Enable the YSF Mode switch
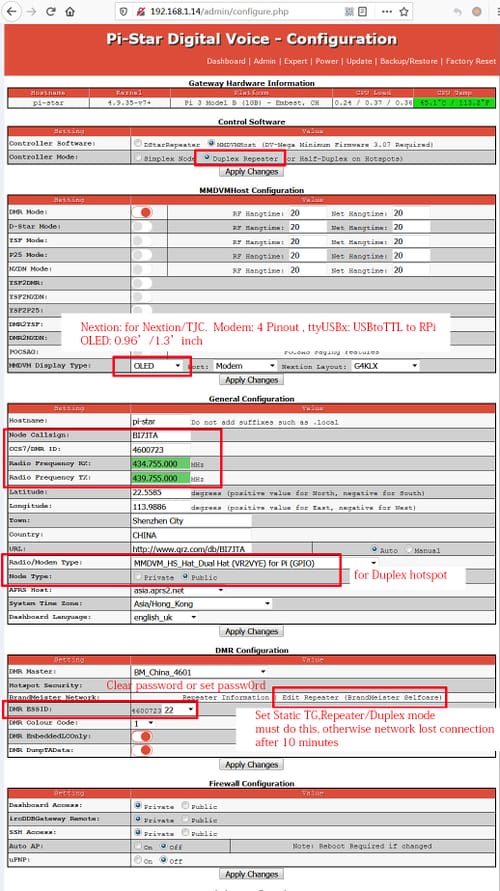The image size is (500, 891). pyautogui.click(x=142, y=240)
